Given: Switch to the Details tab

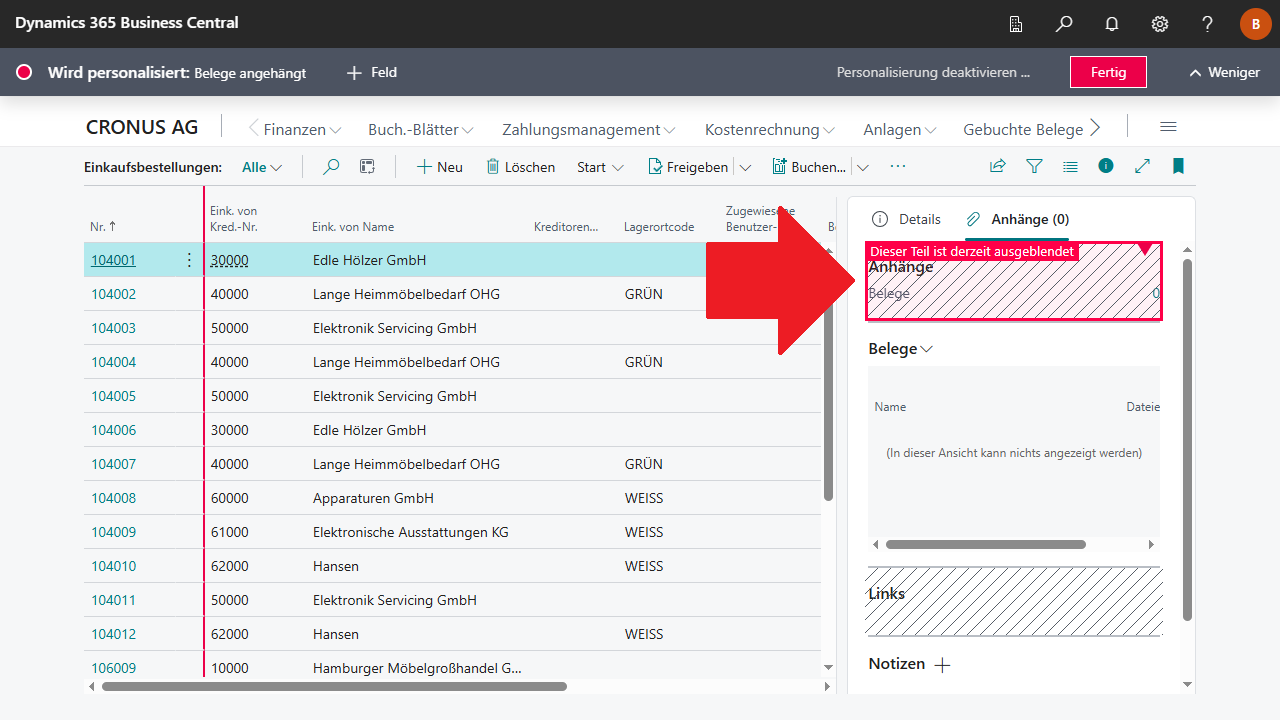Looking at the screenshot, I should 907,219.
